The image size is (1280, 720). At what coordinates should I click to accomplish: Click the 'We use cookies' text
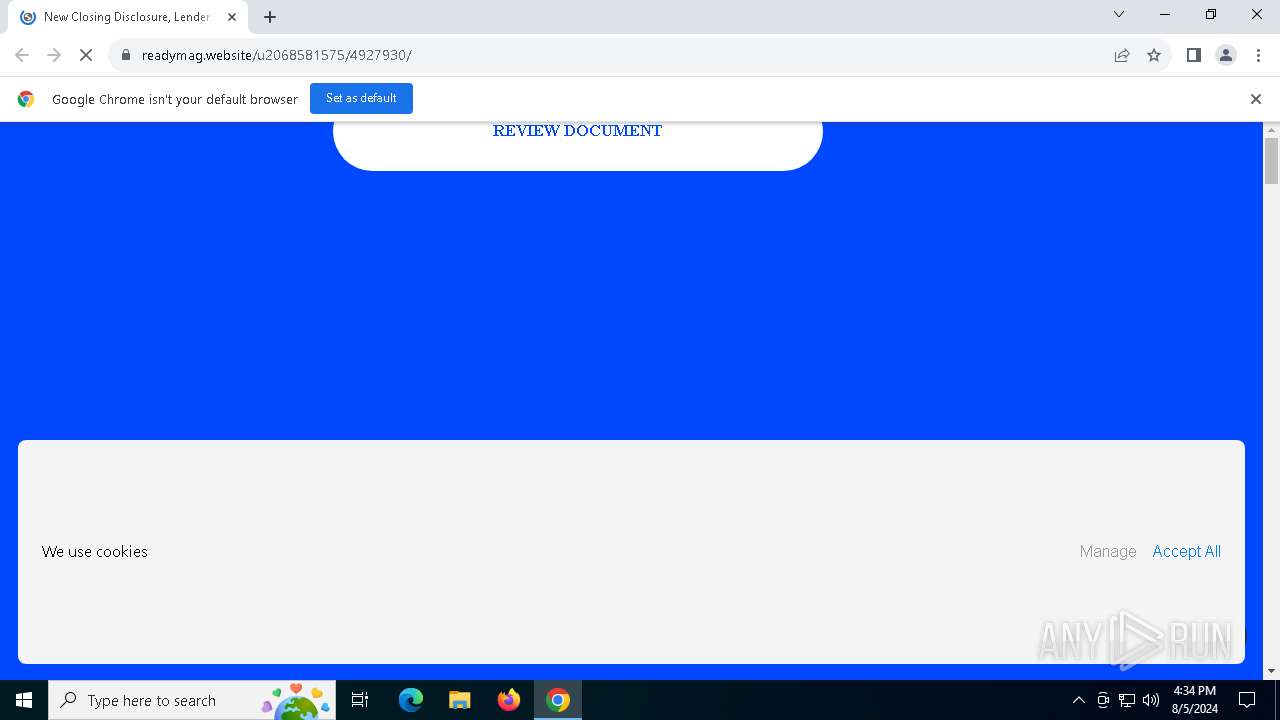95,551
